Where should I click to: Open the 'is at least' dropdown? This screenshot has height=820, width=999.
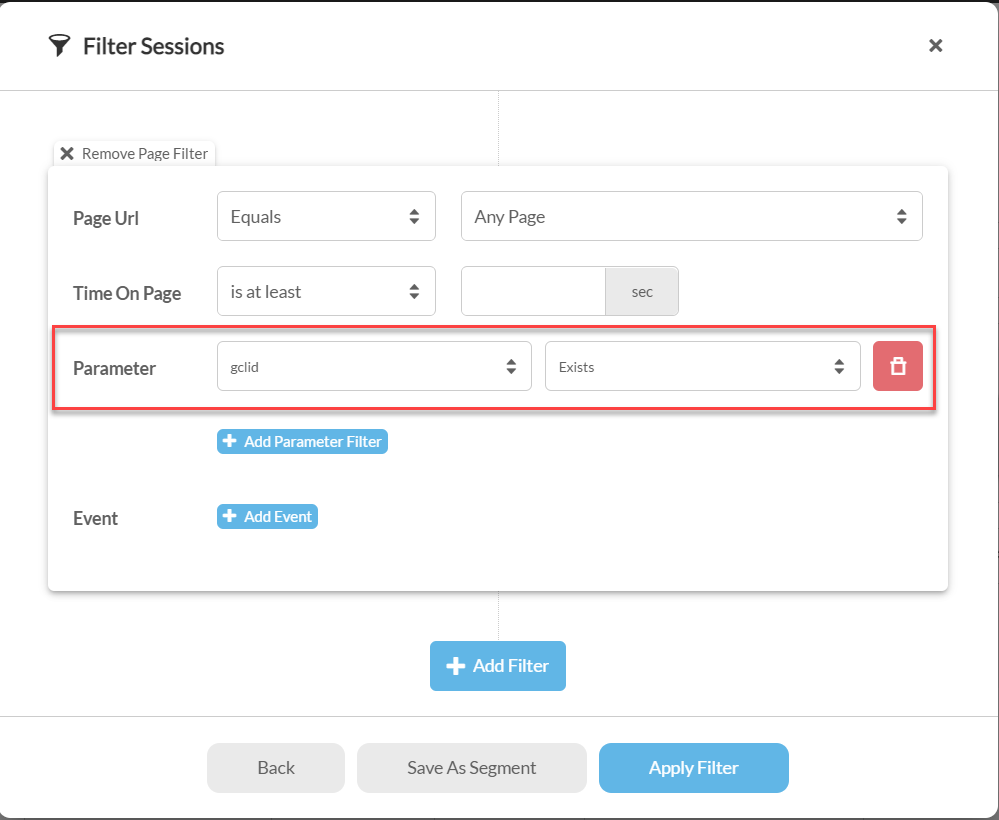click(326, 292)
